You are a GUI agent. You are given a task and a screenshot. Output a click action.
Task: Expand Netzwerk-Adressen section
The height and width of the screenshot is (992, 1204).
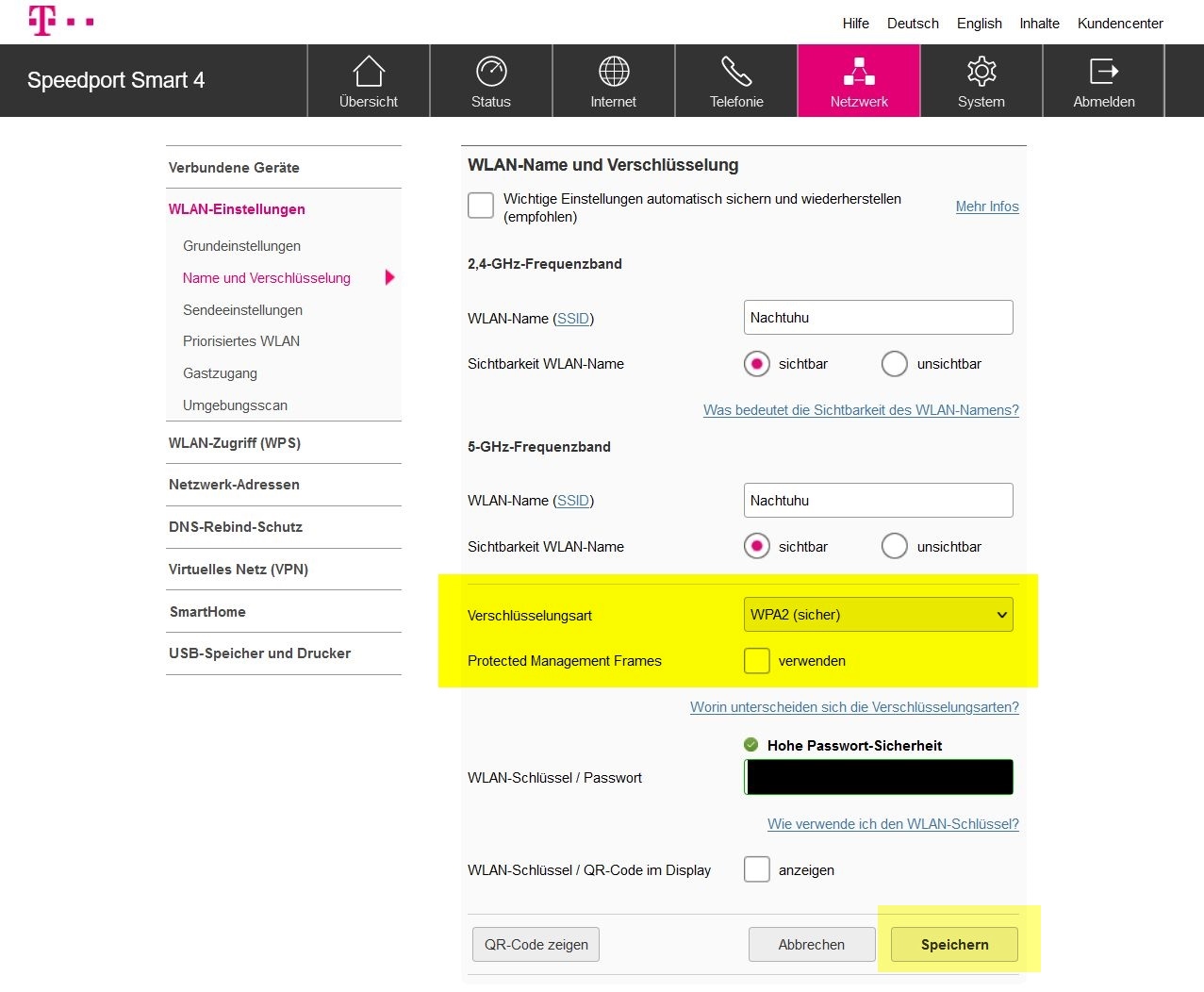[x=284, y=485]
